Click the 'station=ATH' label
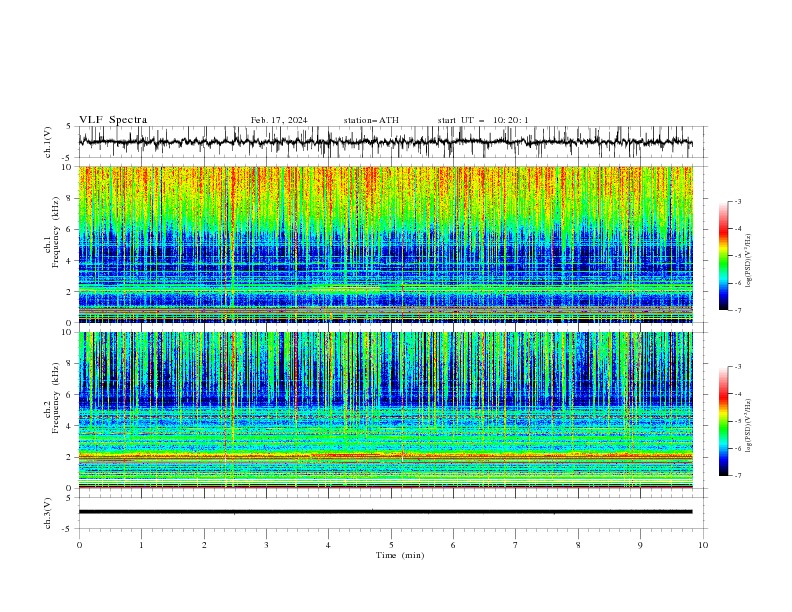 click(x=371, y=120)
